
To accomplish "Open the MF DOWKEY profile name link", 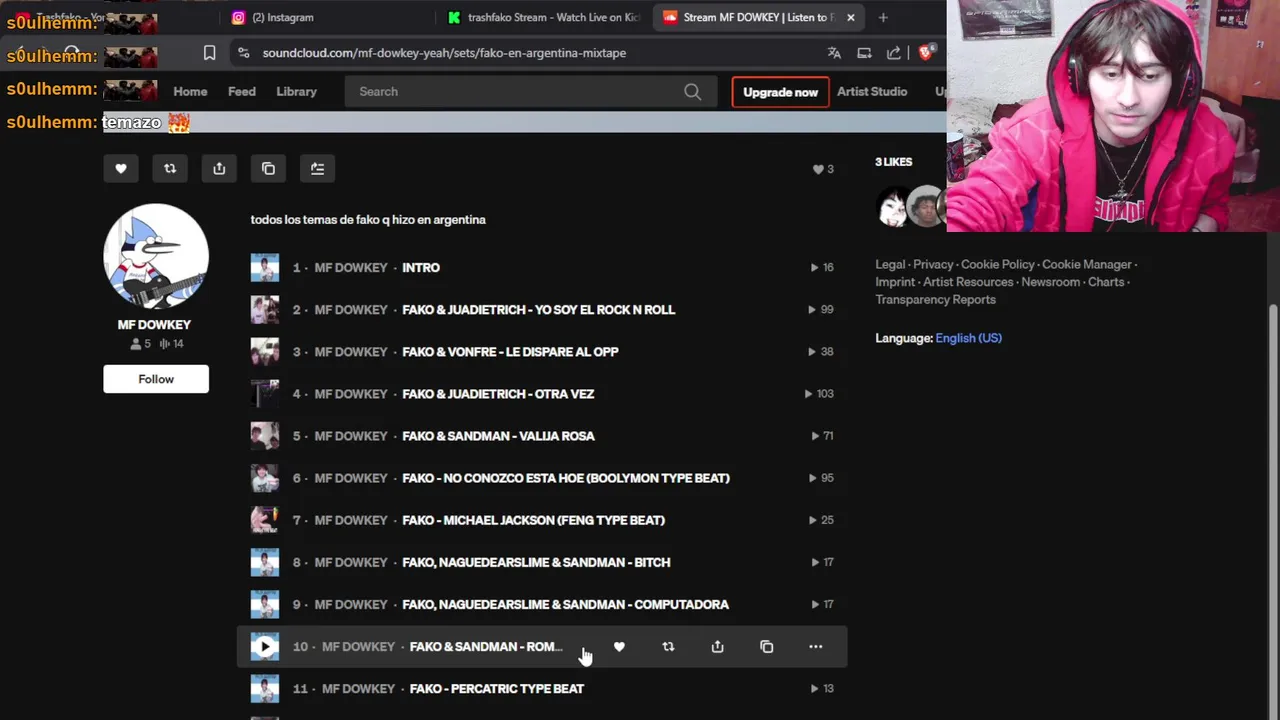I will tap(154, 325).
